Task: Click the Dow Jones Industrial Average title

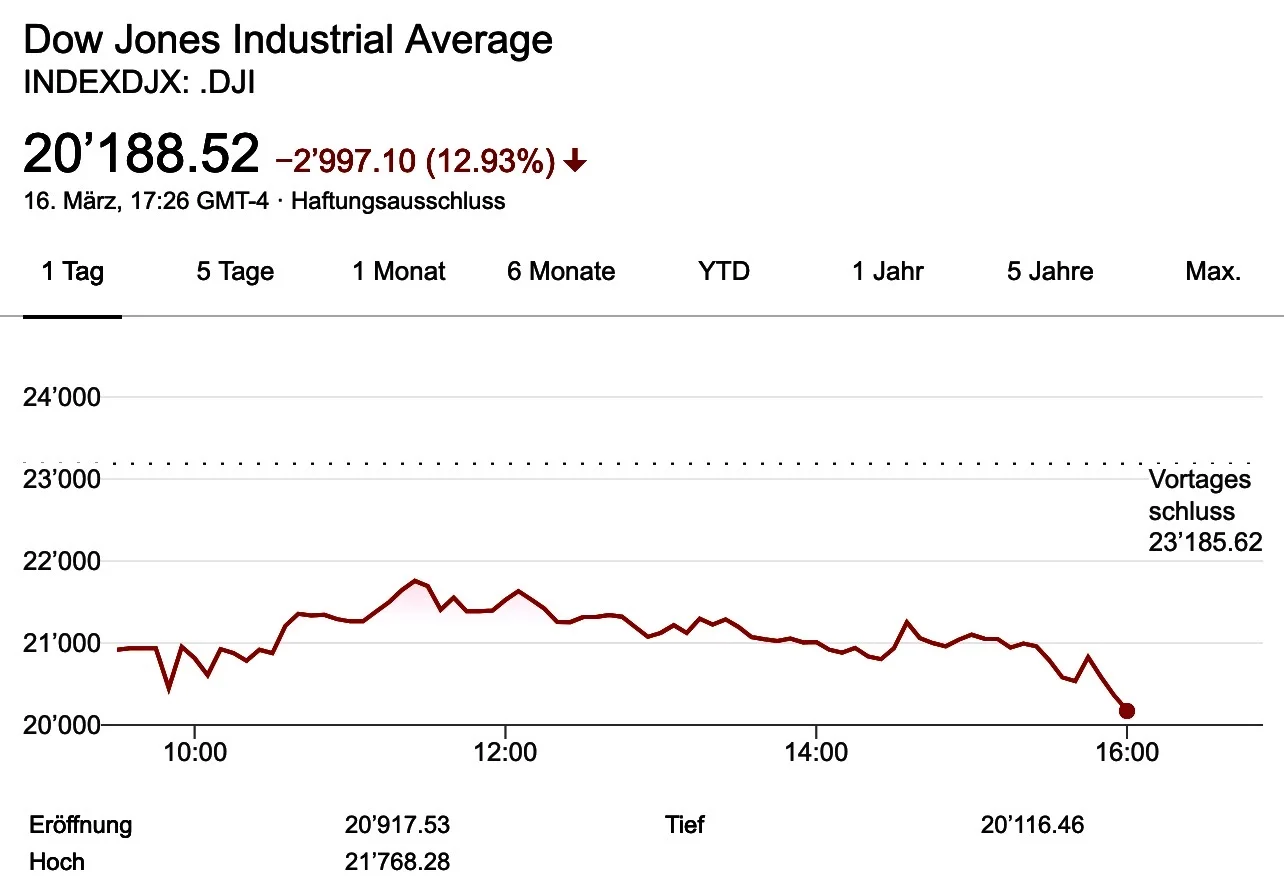Action: coord(288,41)
